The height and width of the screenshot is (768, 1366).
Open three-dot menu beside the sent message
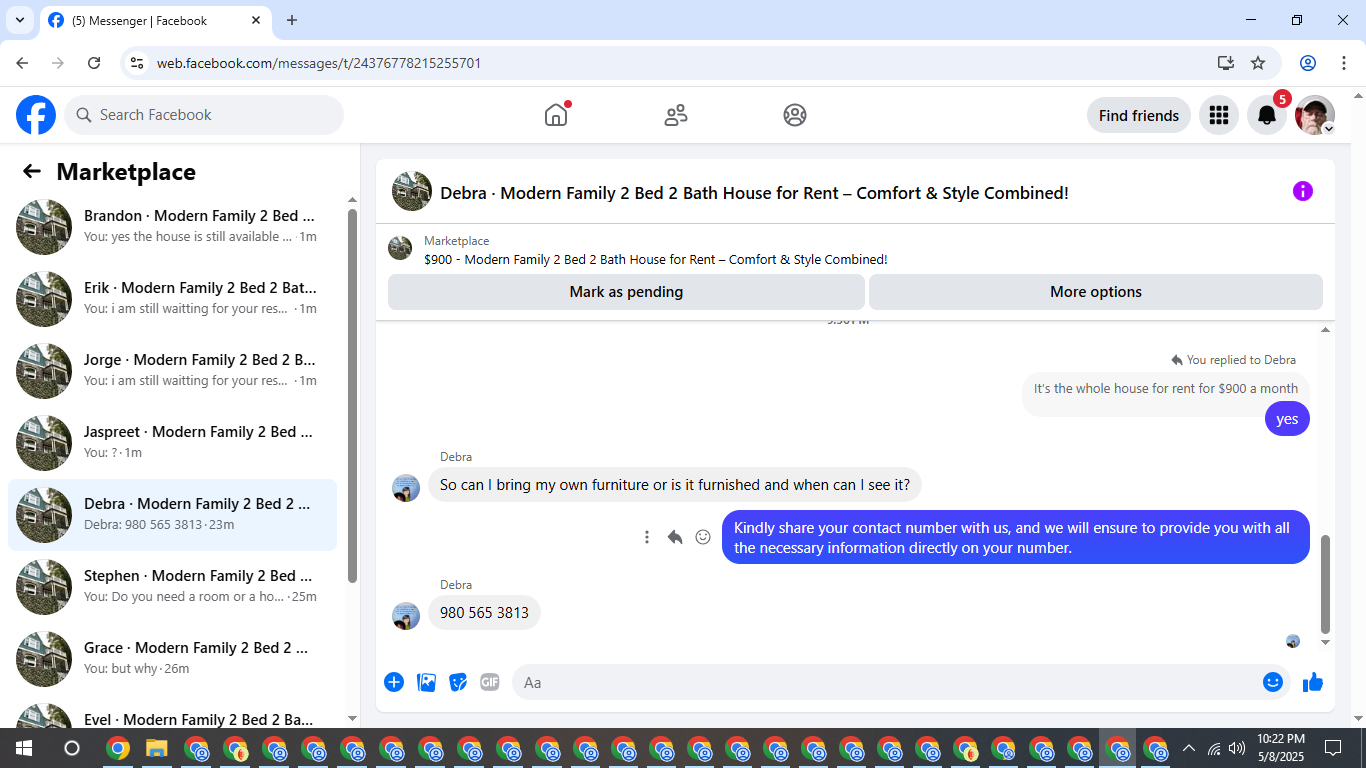coord(647,537)
